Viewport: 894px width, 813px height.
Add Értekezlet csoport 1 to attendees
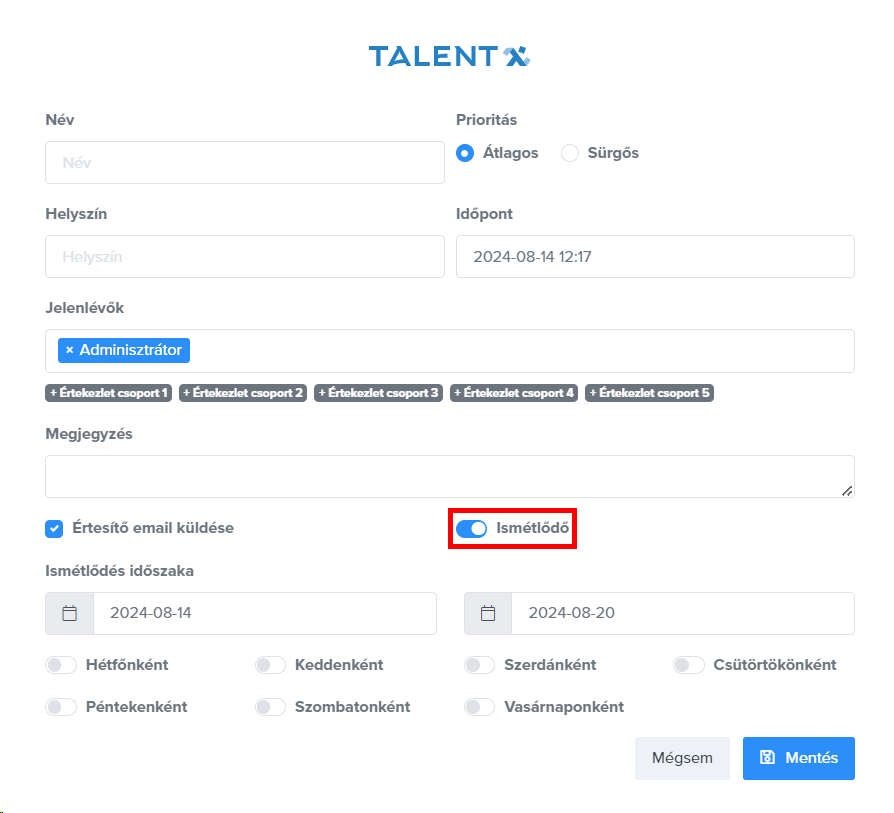tap(109, 393)
